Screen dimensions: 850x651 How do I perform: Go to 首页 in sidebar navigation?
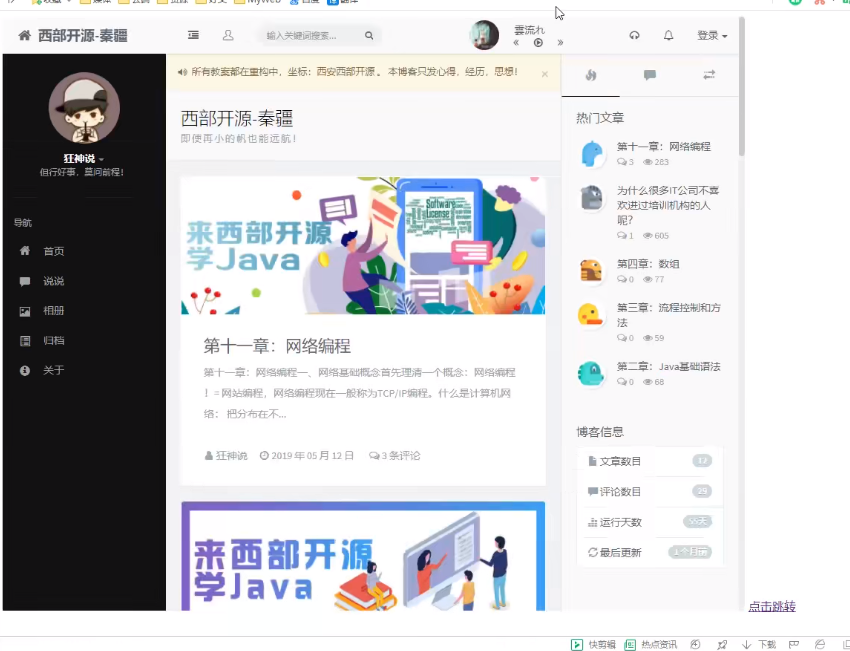point(54,251)
